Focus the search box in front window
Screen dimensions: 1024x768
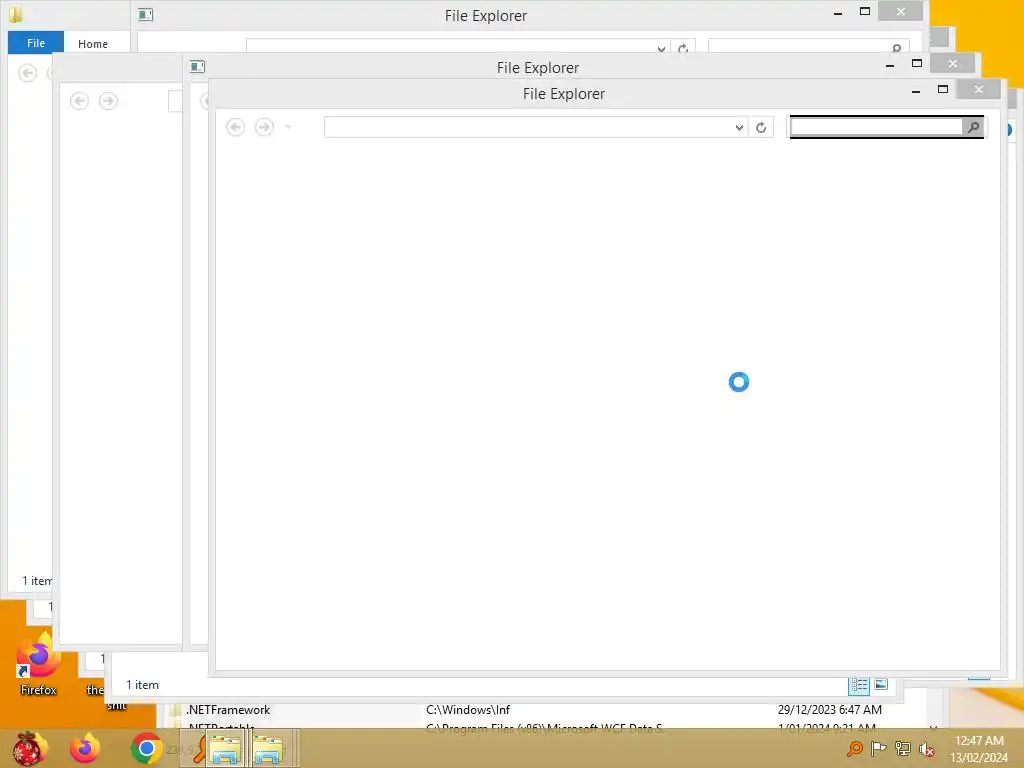876,127
